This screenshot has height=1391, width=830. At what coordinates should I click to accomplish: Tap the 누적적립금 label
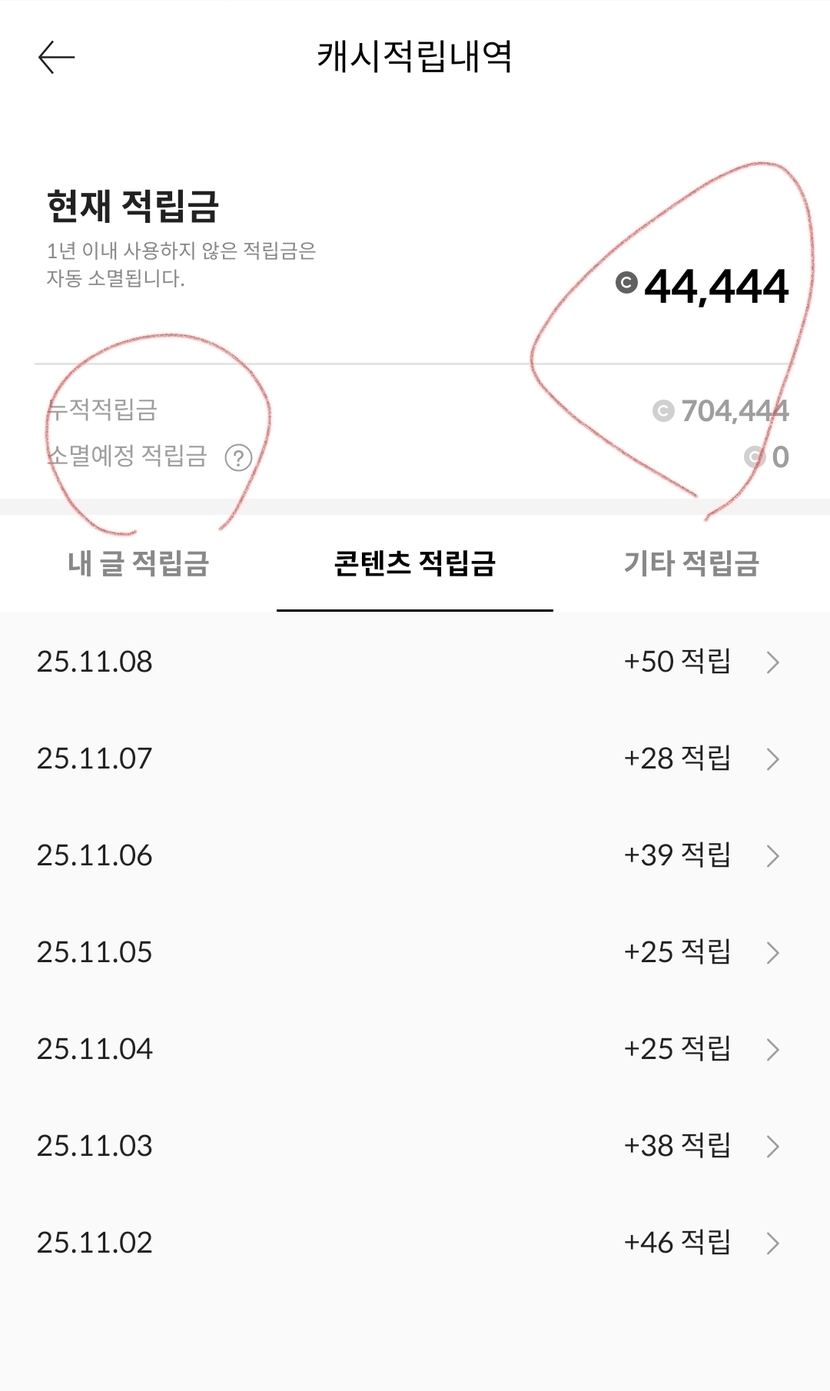(102, 409)
